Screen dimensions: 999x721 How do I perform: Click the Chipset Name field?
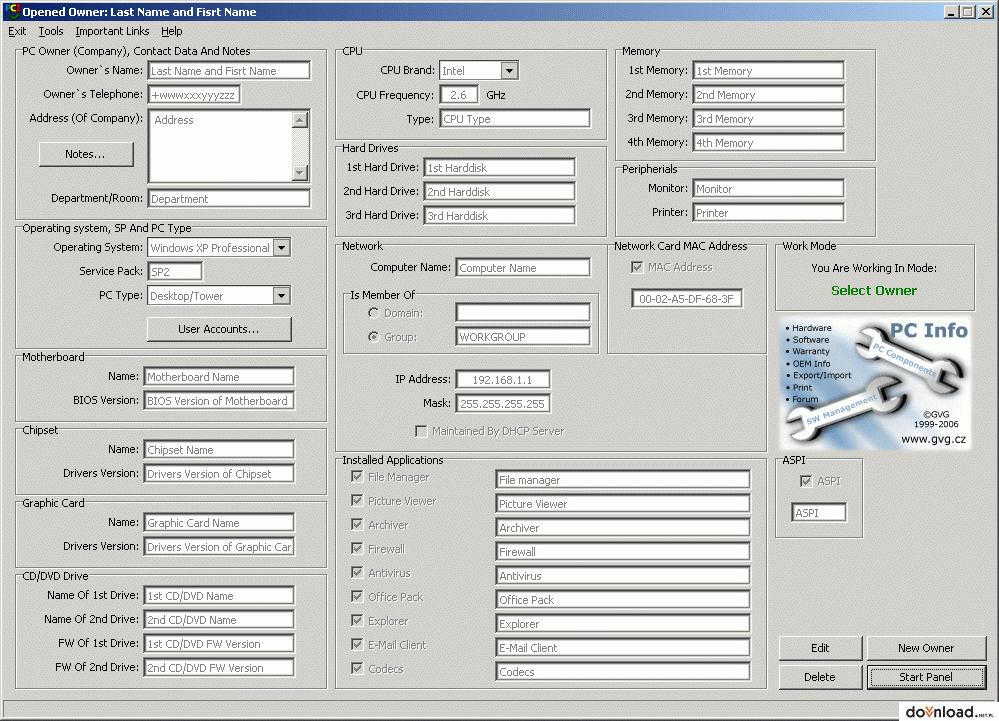tap(219, 450)
